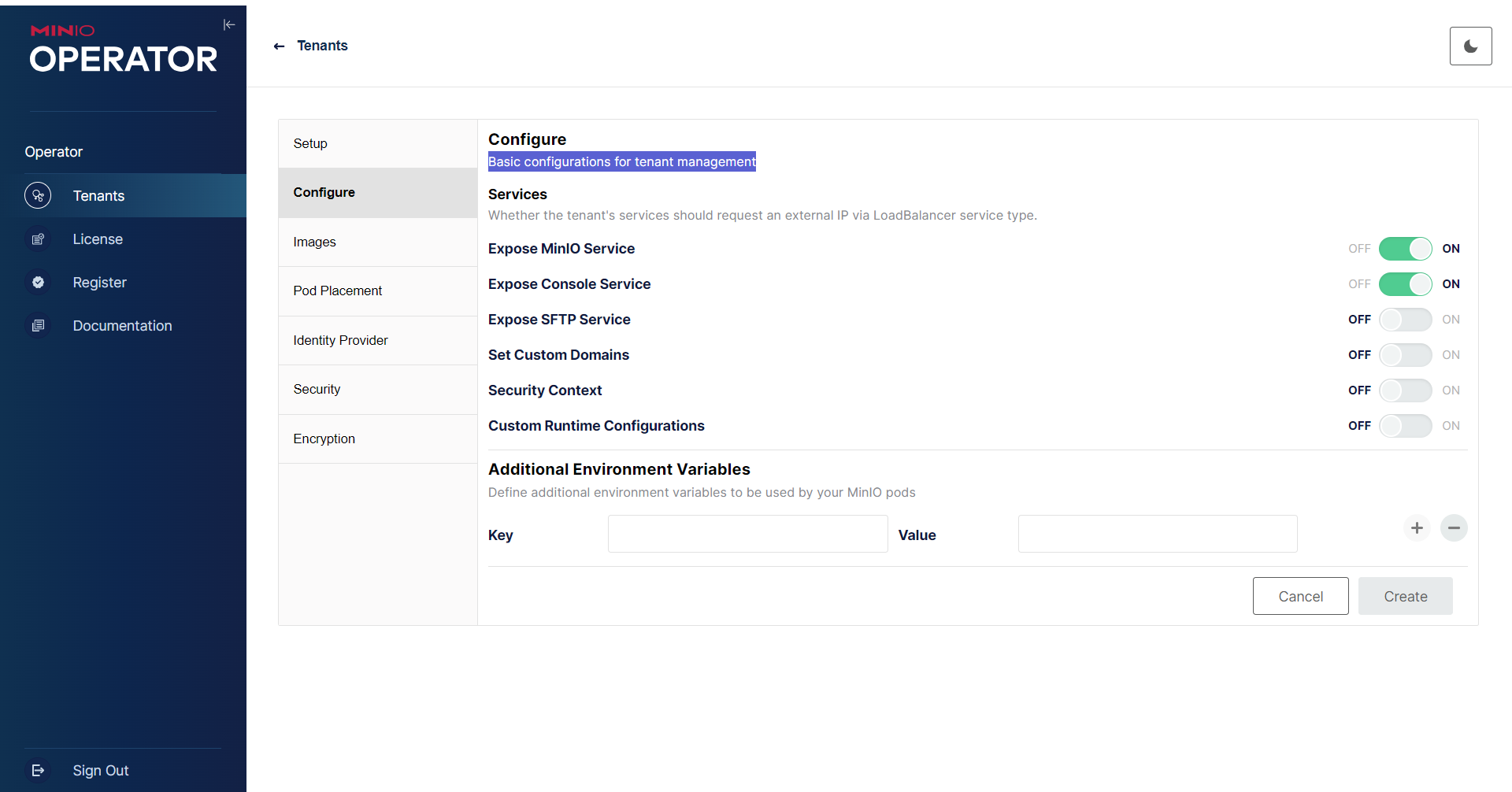This screenshot has width=1512, height=792.
Task: Click the Create button
Action: pos(1405,597)
